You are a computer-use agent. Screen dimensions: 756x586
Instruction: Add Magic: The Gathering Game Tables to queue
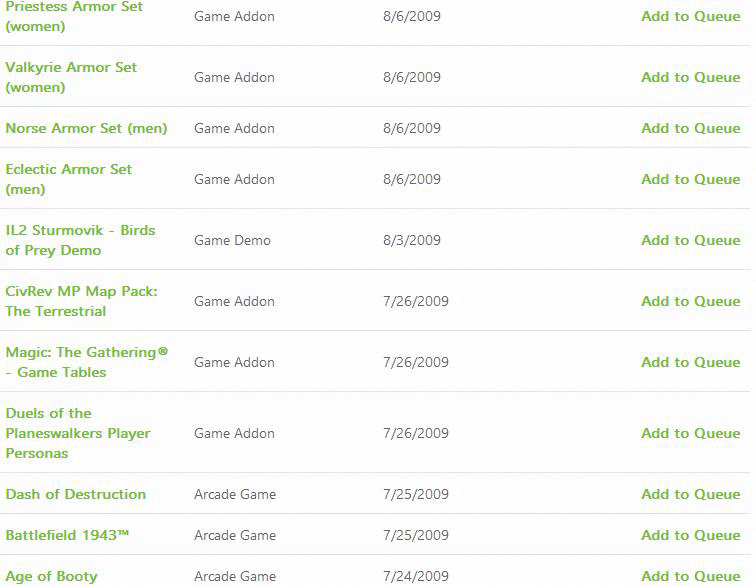tap(690, 362)
